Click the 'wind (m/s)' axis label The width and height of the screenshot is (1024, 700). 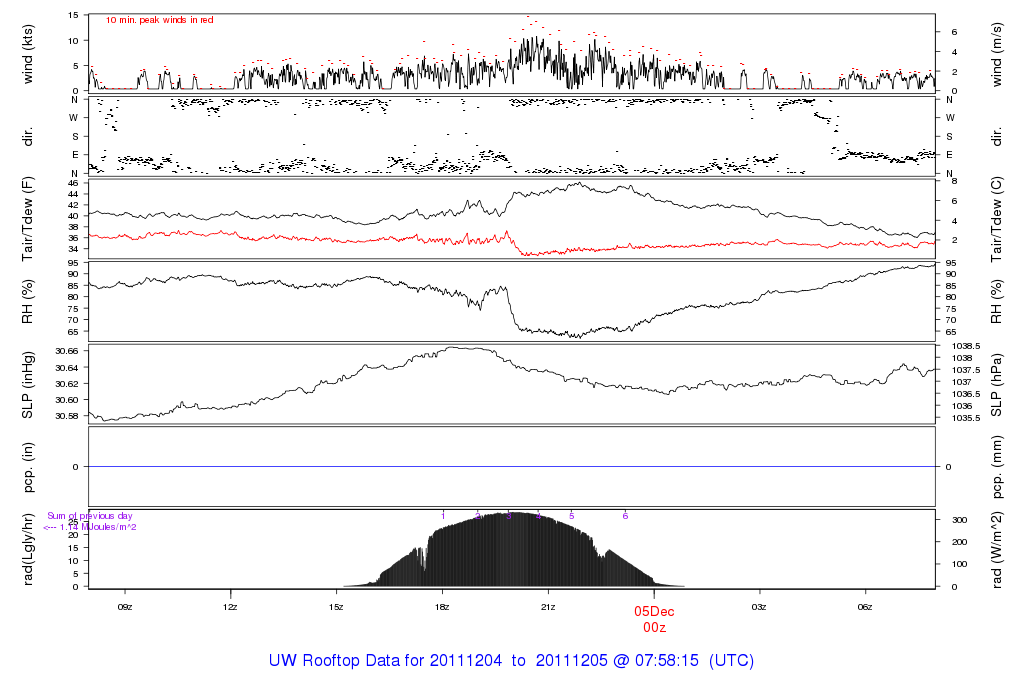tap(997, 52)
